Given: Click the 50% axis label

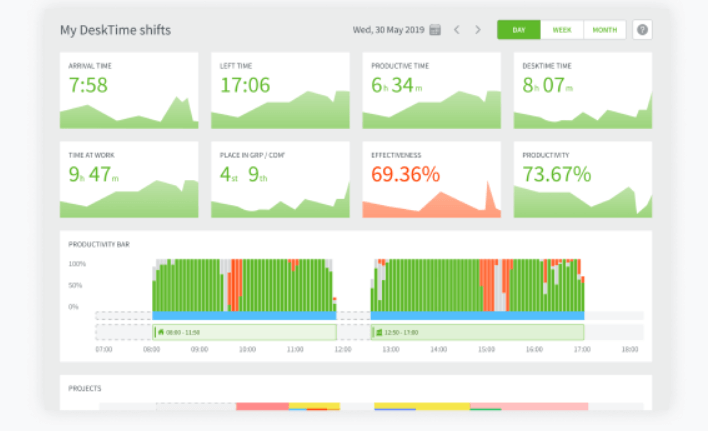Looking at the screenshot, I should [75, 285].
